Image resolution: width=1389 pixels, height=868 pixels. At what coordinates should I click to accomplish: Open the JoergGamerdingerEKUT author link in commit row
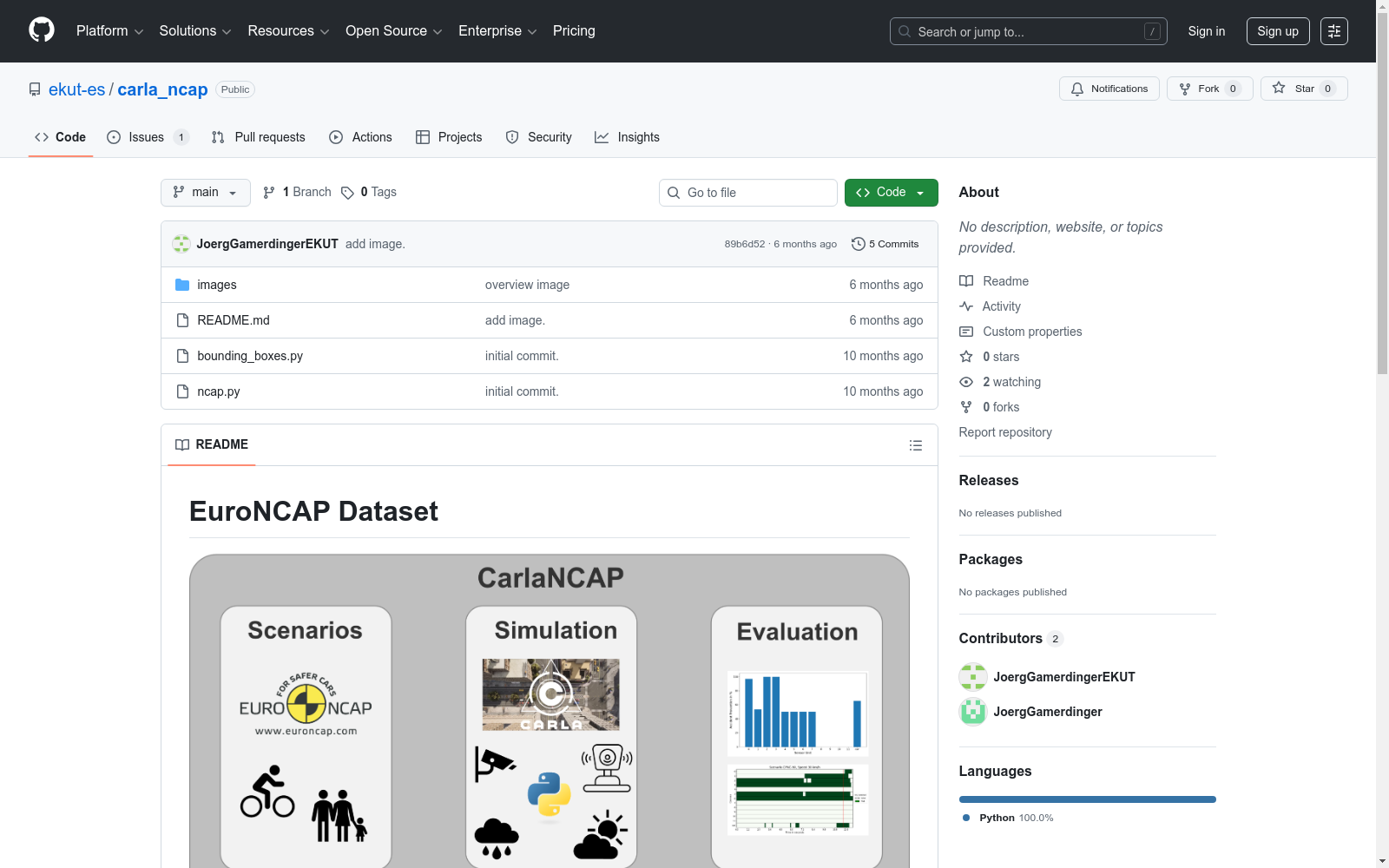(x=267, y=244)
